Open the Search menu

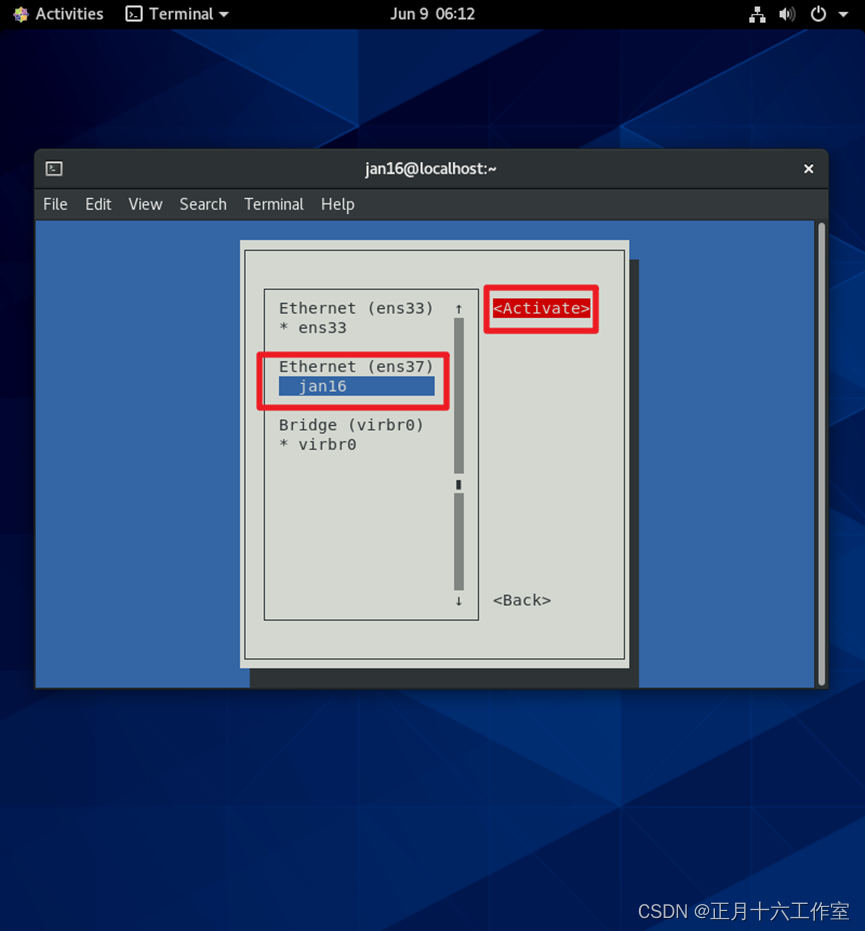coord(203,204)
